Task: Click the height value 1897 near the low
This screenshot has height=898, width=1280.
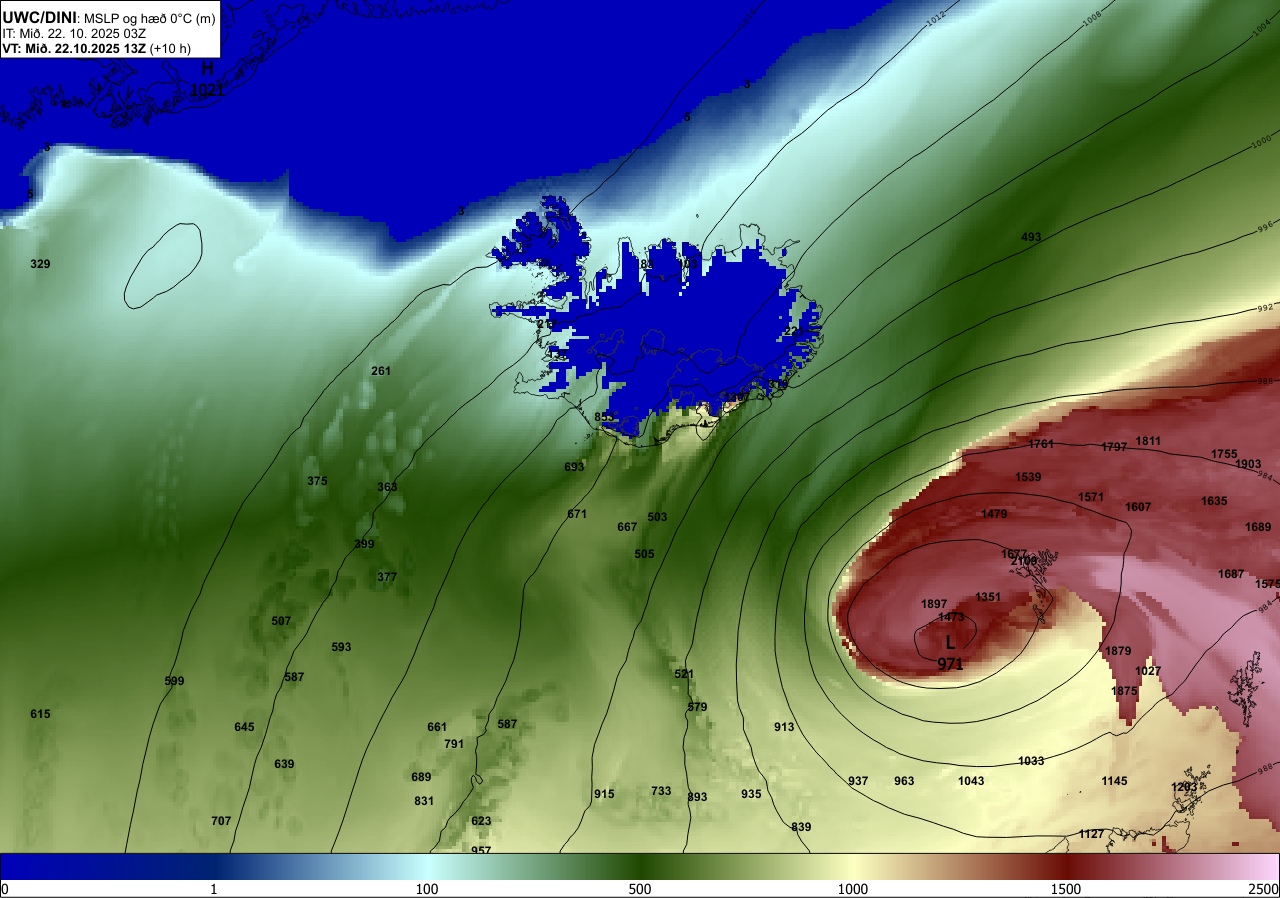Action: [x=934, y=604]
